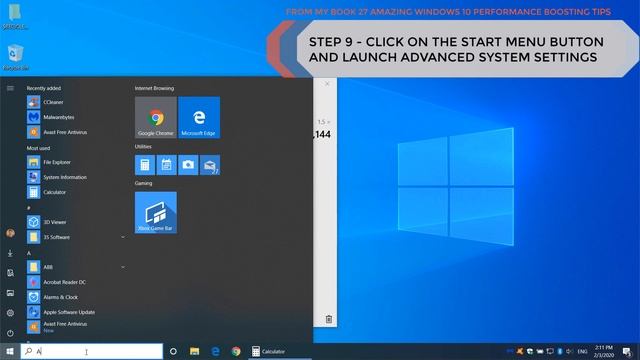
Task: Close the Calculator history panel
Action: pos(327,84)
